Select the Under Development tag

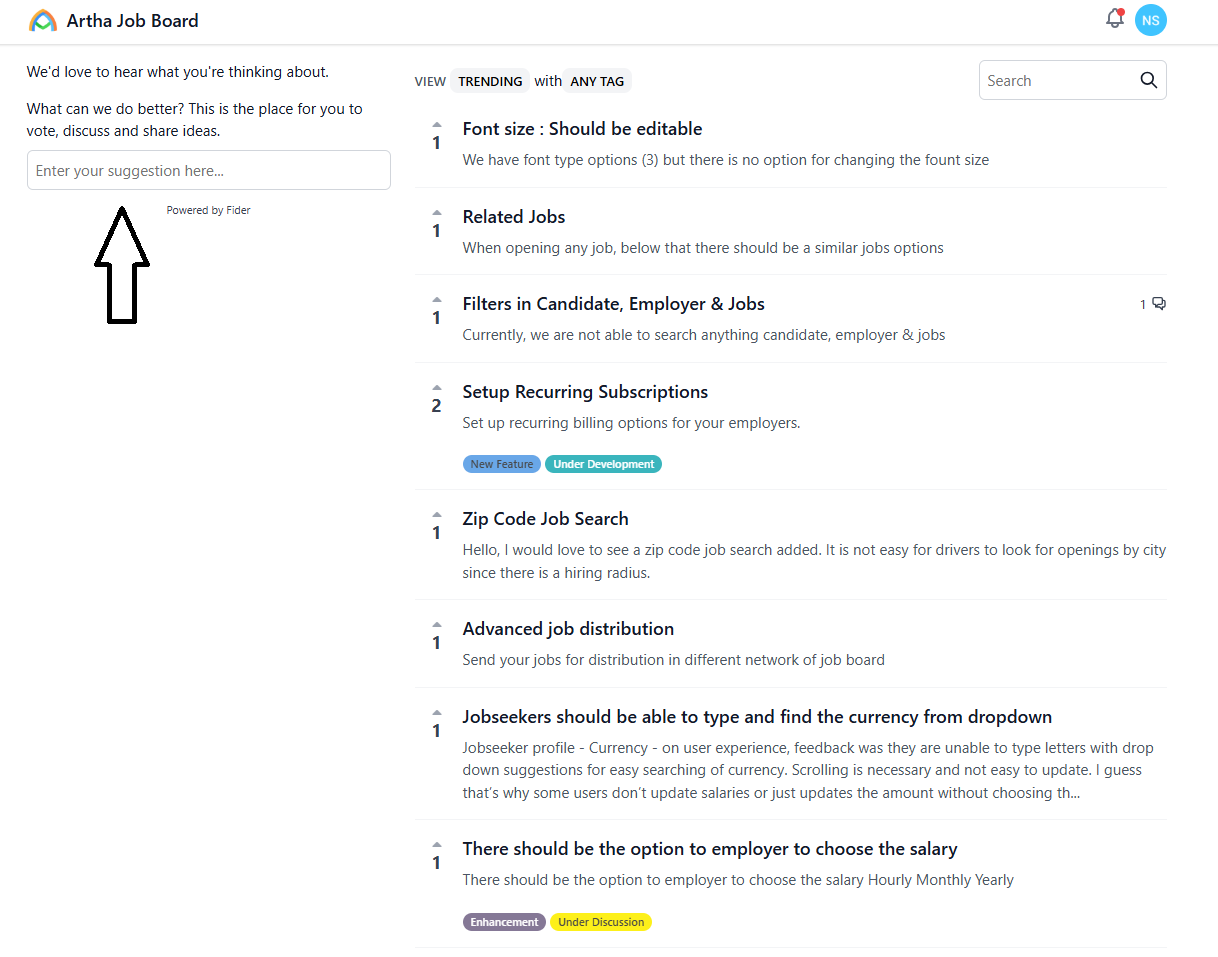pyautogui.click(x=603, y=464)
